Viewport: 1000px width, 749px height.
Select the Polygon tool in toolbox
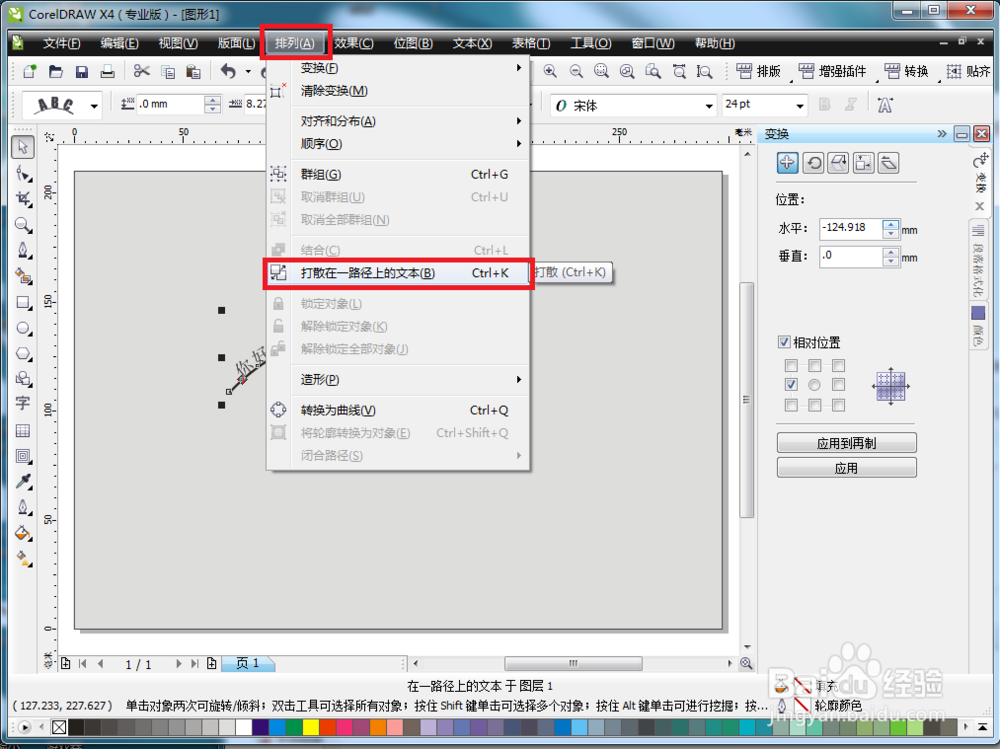click(23, 353)
